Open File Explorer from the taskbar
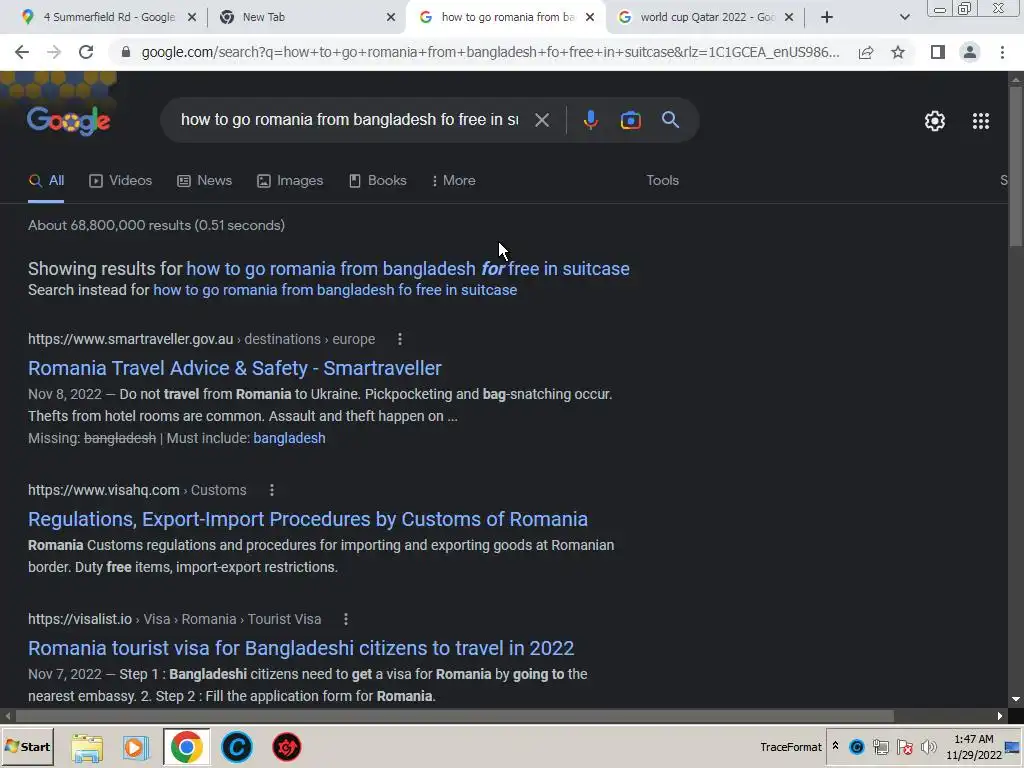The image size is (1024, 768). 87,748
